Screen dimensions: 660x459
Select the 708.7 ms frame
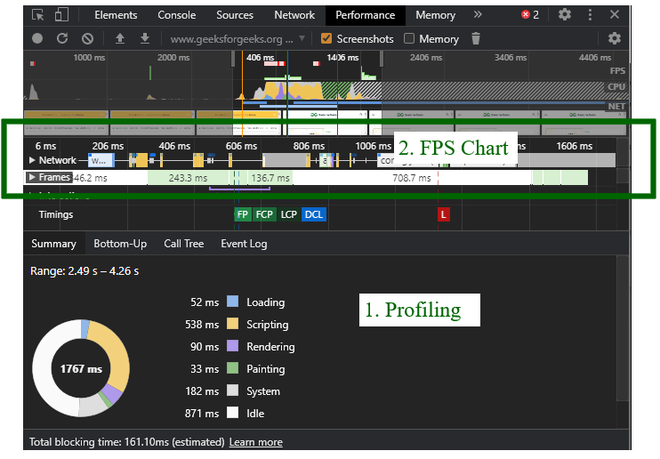point(412,178)
